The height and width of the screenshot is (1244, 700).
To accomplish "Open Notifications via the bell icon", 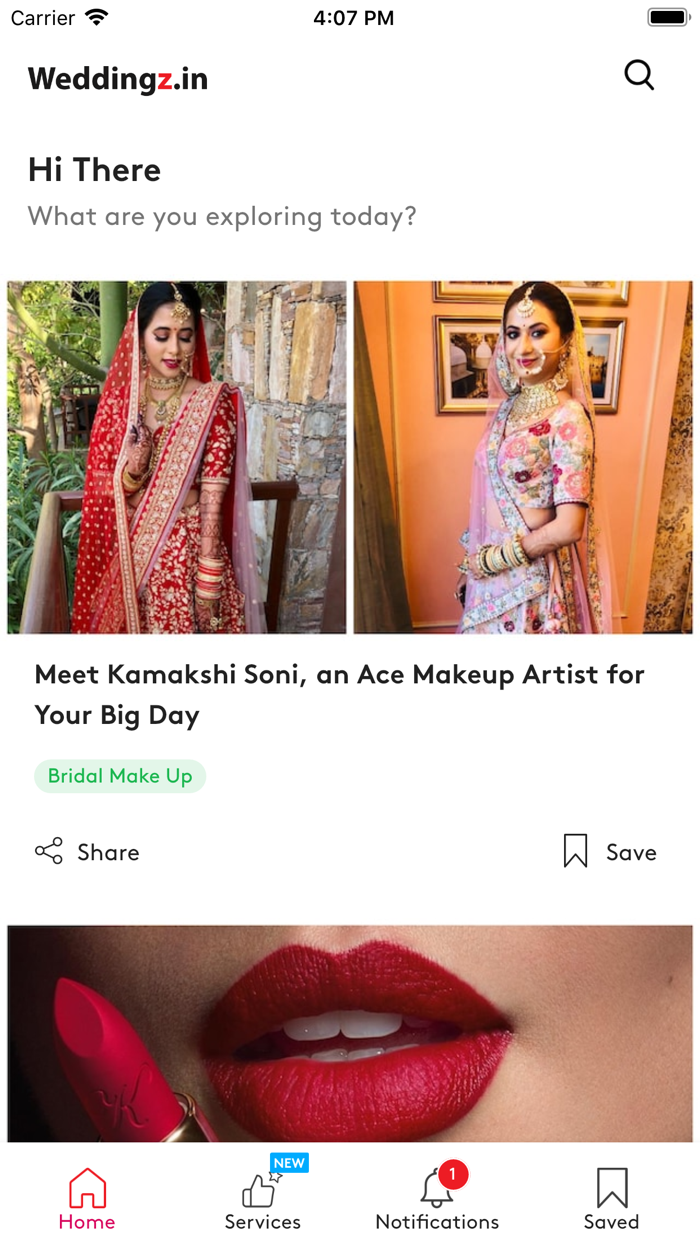I will tap(436, 1190).
